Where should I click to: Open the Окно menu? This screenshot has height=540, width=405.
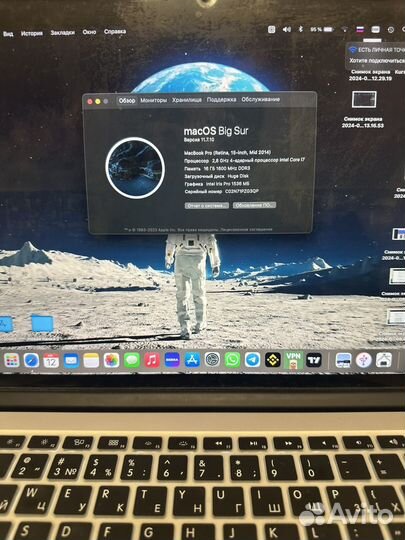(89, 32)
